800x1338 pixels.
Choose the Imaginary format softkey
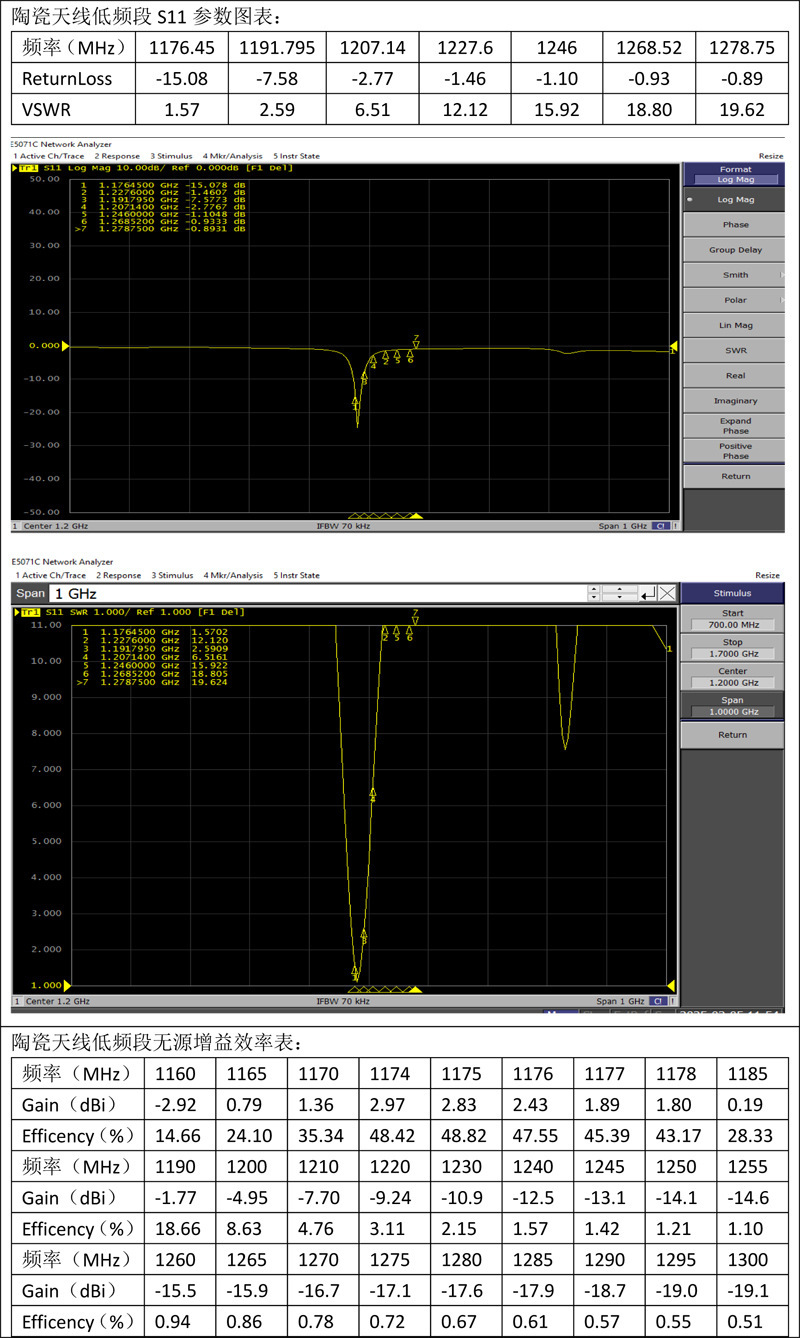click(736, 401)
